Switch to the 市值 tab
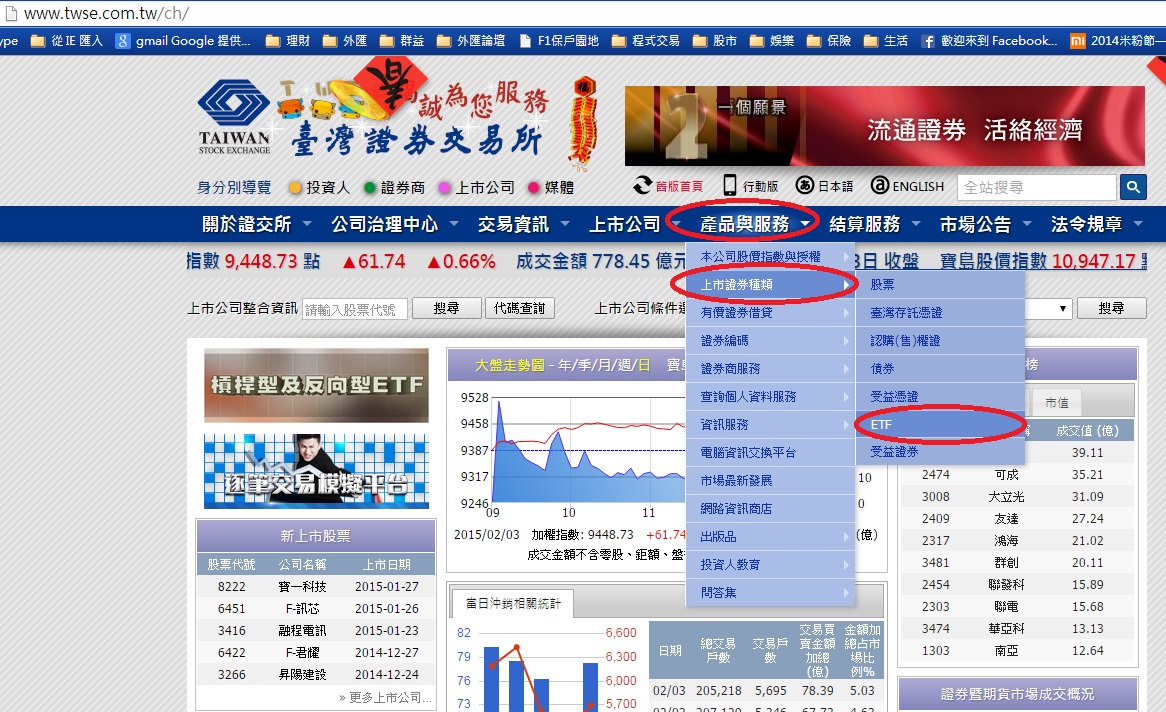 point(1056,402)
